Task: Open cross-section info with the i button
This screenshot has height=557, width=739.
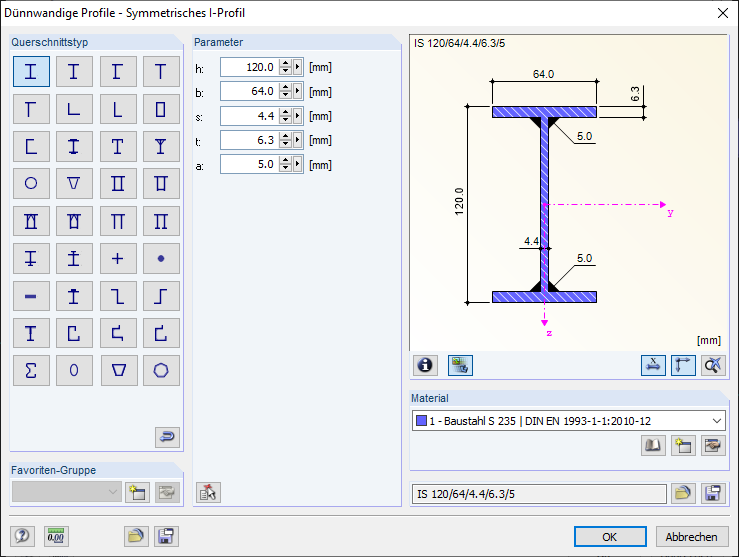Action: tap(425, 365)
